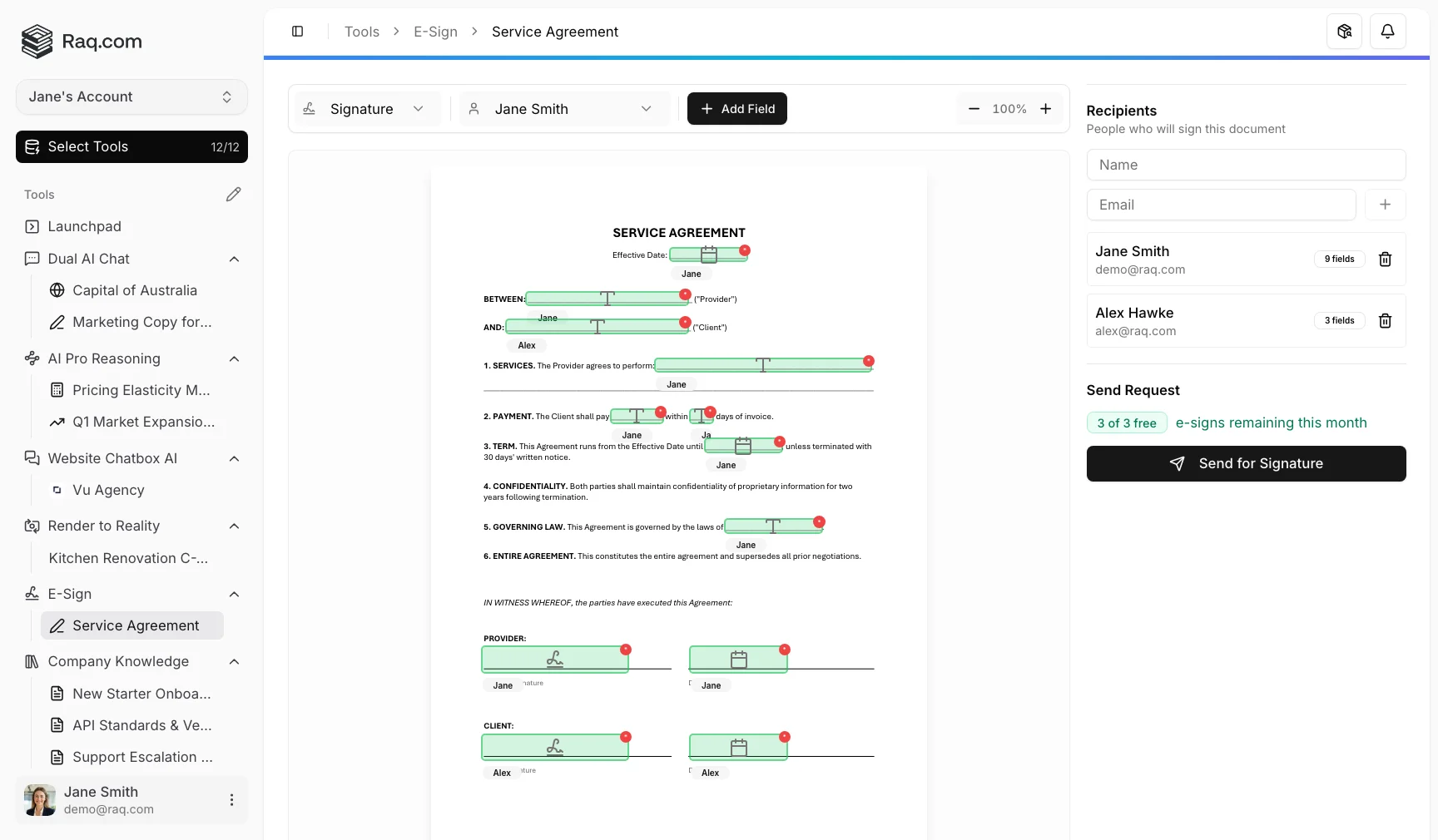Screen dimensions: 1438x840
Task: Click the pencil edit icon beside Tools
Action: (x=233, y=195)
